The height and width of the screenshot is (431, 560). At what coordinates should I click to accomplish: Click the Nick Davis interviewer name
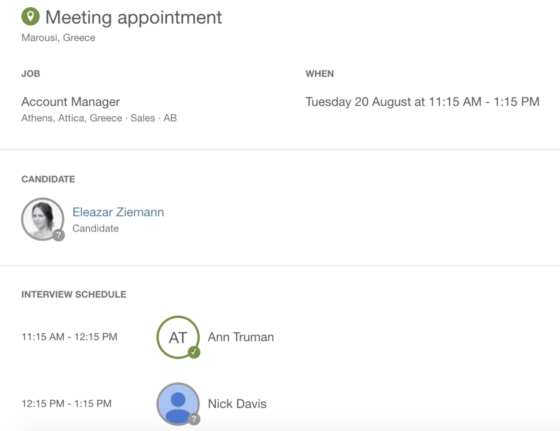coord(237,404)
